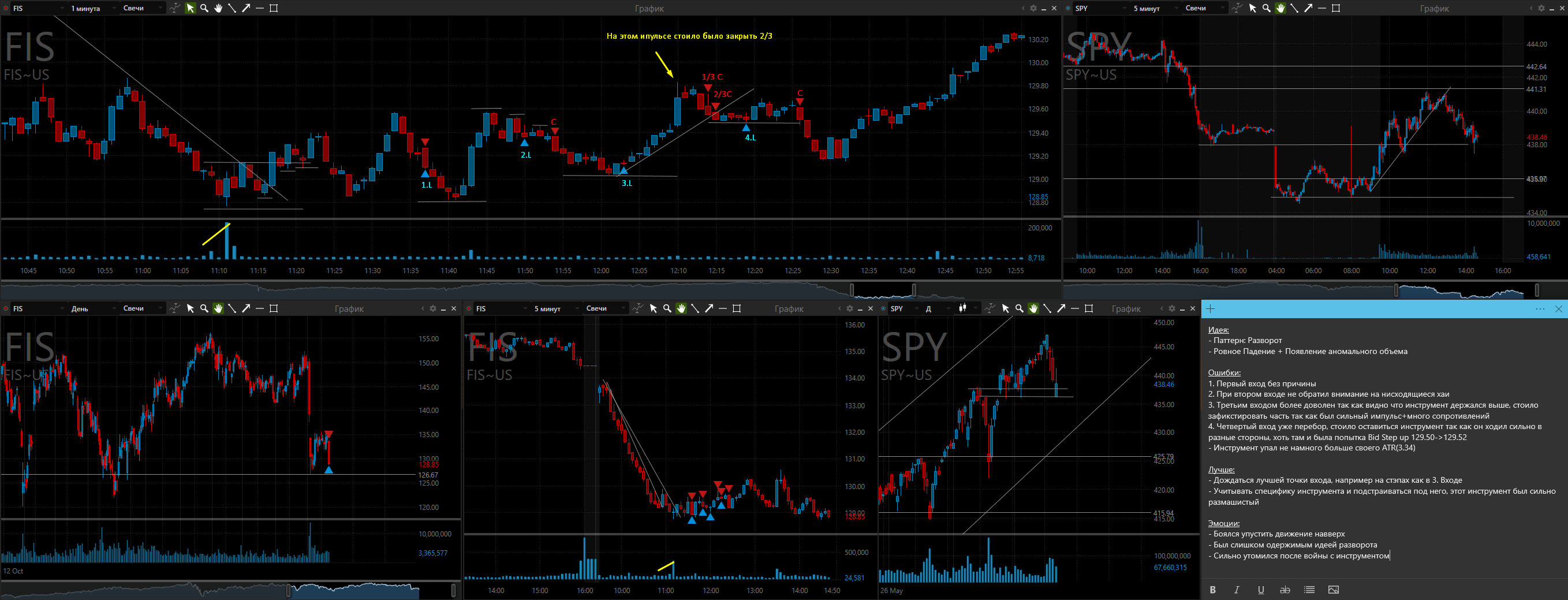Pick magnifier zoom tool in FIS 1 минута chart
The width and height of the screenshot is (1568, 600).
tap(204, 8)
